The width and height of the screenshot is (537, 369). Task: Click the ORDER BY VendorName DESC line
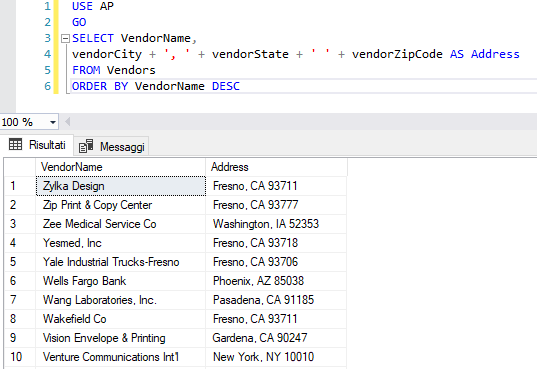156,86
